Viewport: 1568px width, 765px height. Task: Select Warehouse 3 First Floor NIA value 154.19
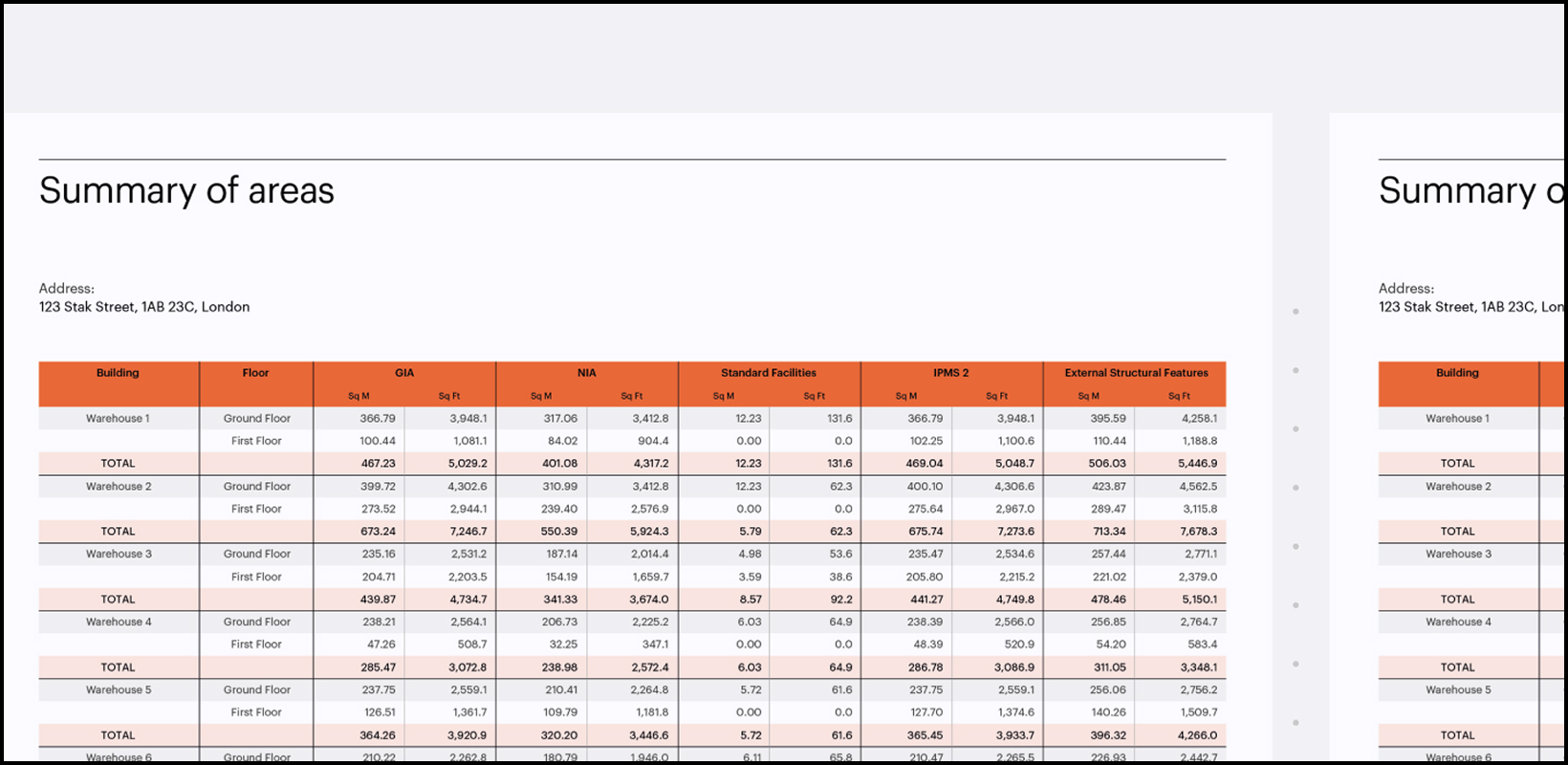pos(561,578)
